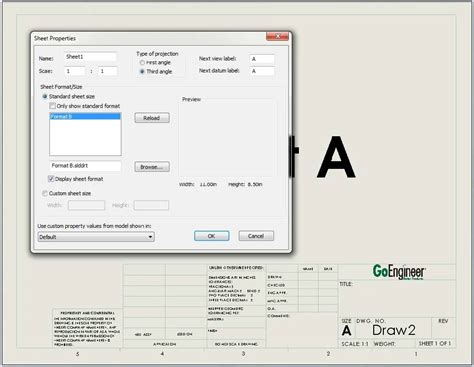474x367 pixels.
Task: Click the custom Width field
Action: (x=86, y=205)
